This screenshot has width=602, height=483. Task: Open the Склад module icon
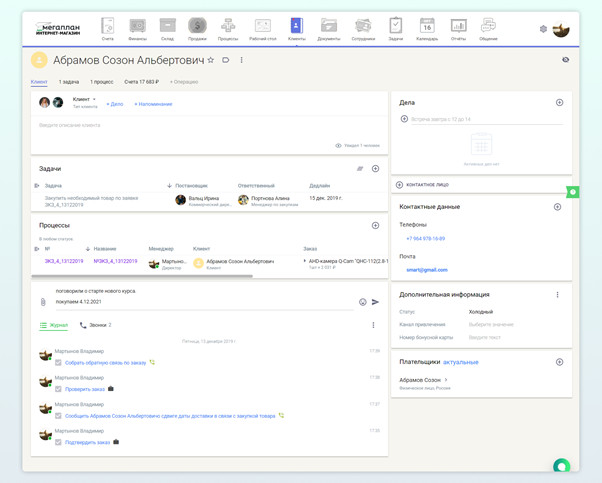[167, 28]
